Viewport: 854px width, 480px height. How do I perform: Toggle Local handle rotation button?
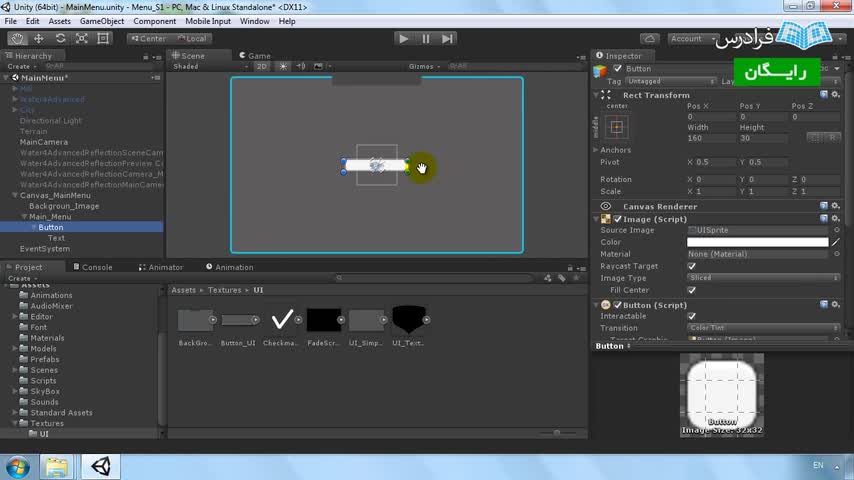pos(192,39)
